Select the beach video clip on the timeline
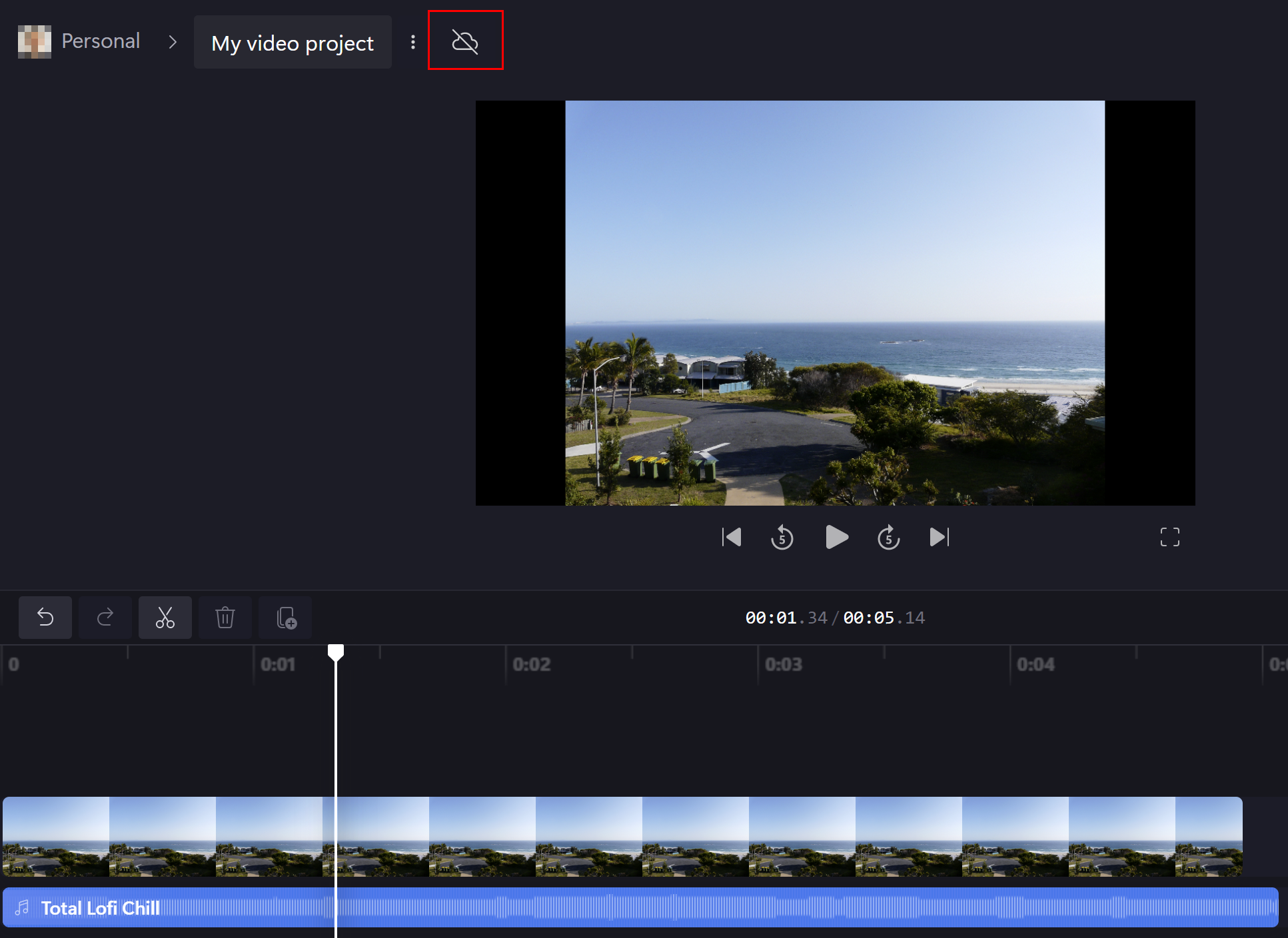 (x=622, y=836)
